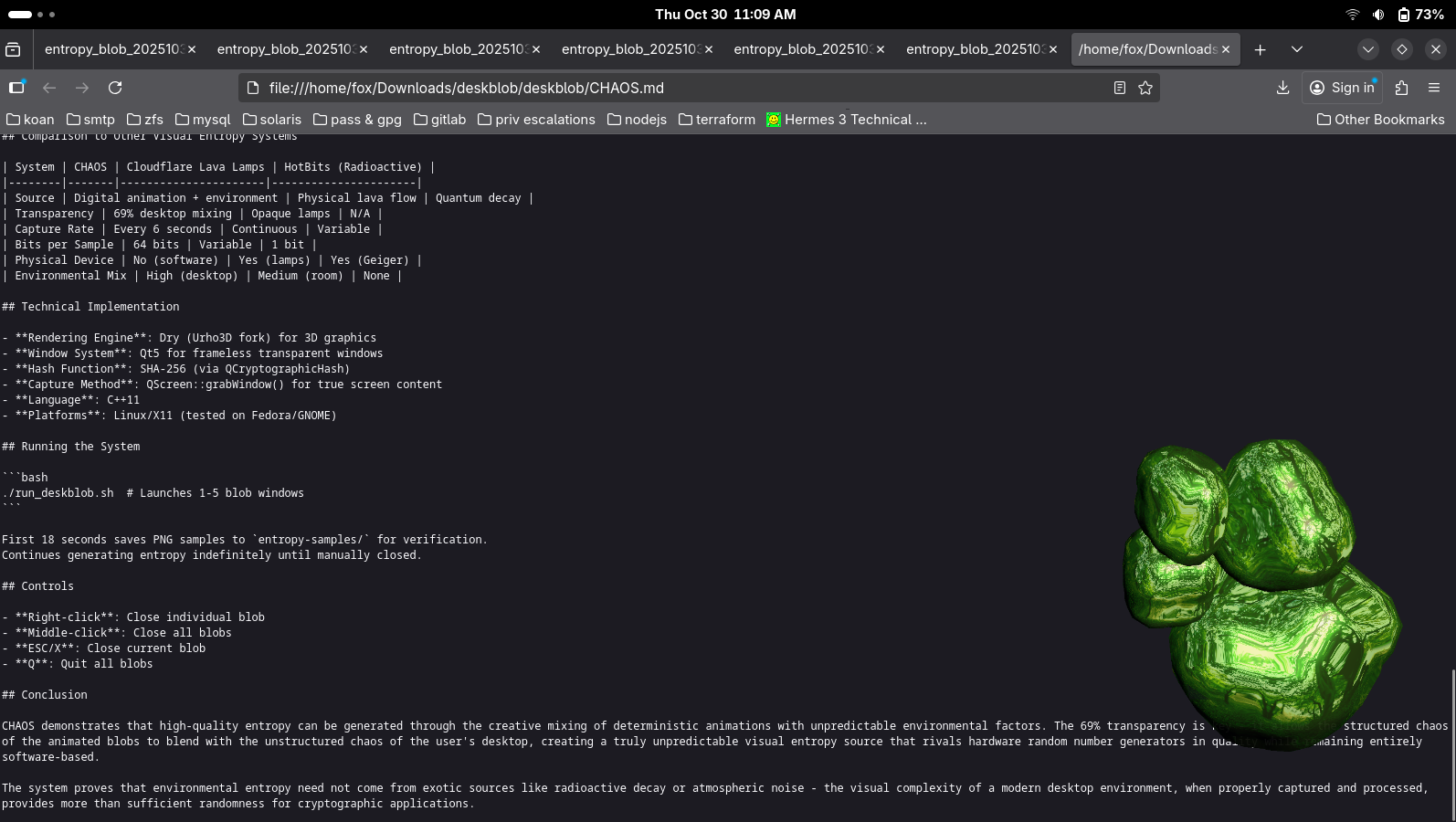The image size is (1456, 822).
Task: Open the Firefox hamburger menu
Action: pyautogui.click(x=1434, y=88)
